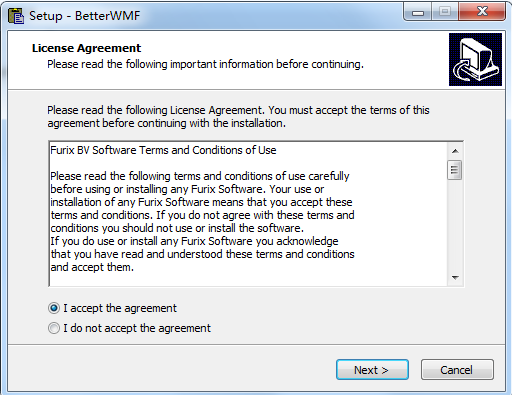Click the "License Agreement" heading
Viewport: 512px width, 395px height.
(x=86, y=48)
